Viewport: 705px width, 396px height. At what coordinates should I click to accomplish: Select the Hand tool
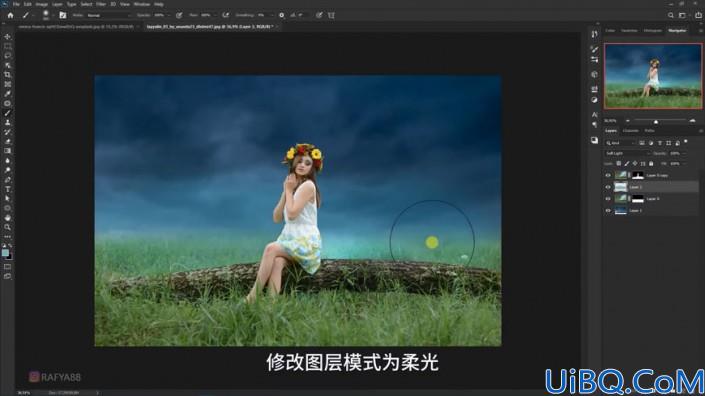tap(8, 218)
